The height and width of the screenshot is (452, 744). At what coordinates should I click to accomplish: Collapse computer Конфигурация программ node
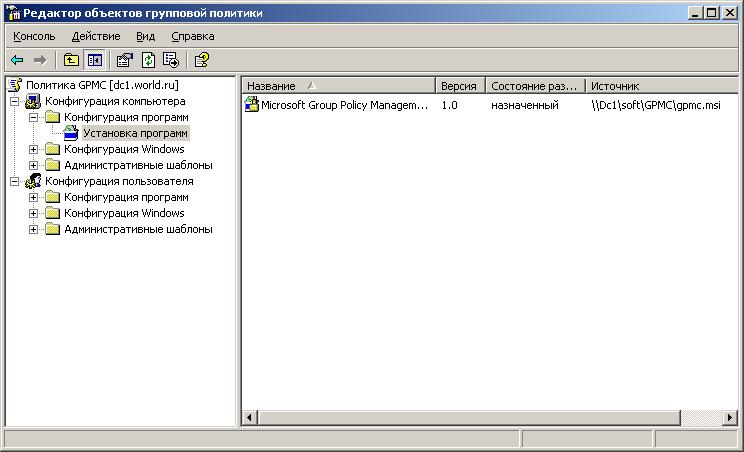[33, 117]
